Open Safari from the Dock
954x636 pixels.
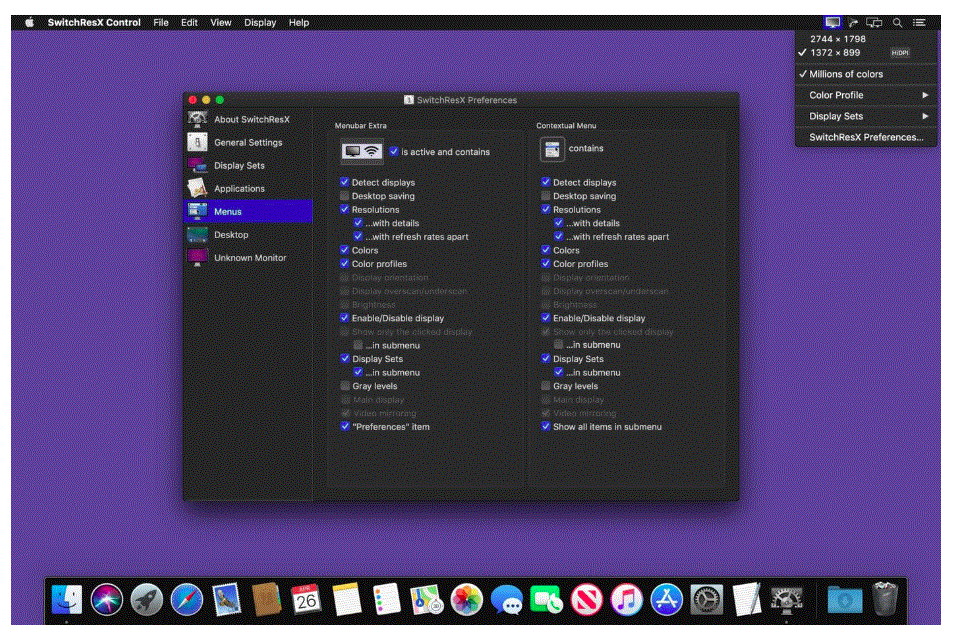(x=187, y=599)
